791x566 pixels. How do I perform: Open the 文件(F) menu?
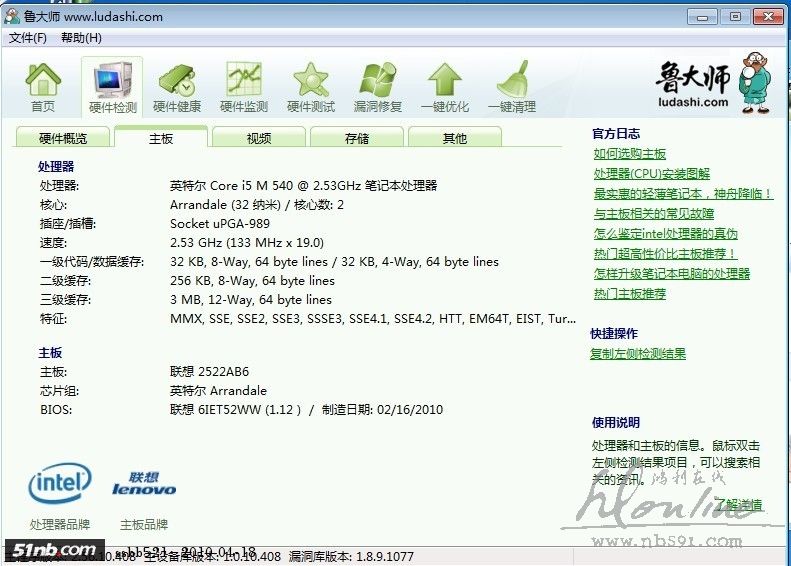coord(28,38)
